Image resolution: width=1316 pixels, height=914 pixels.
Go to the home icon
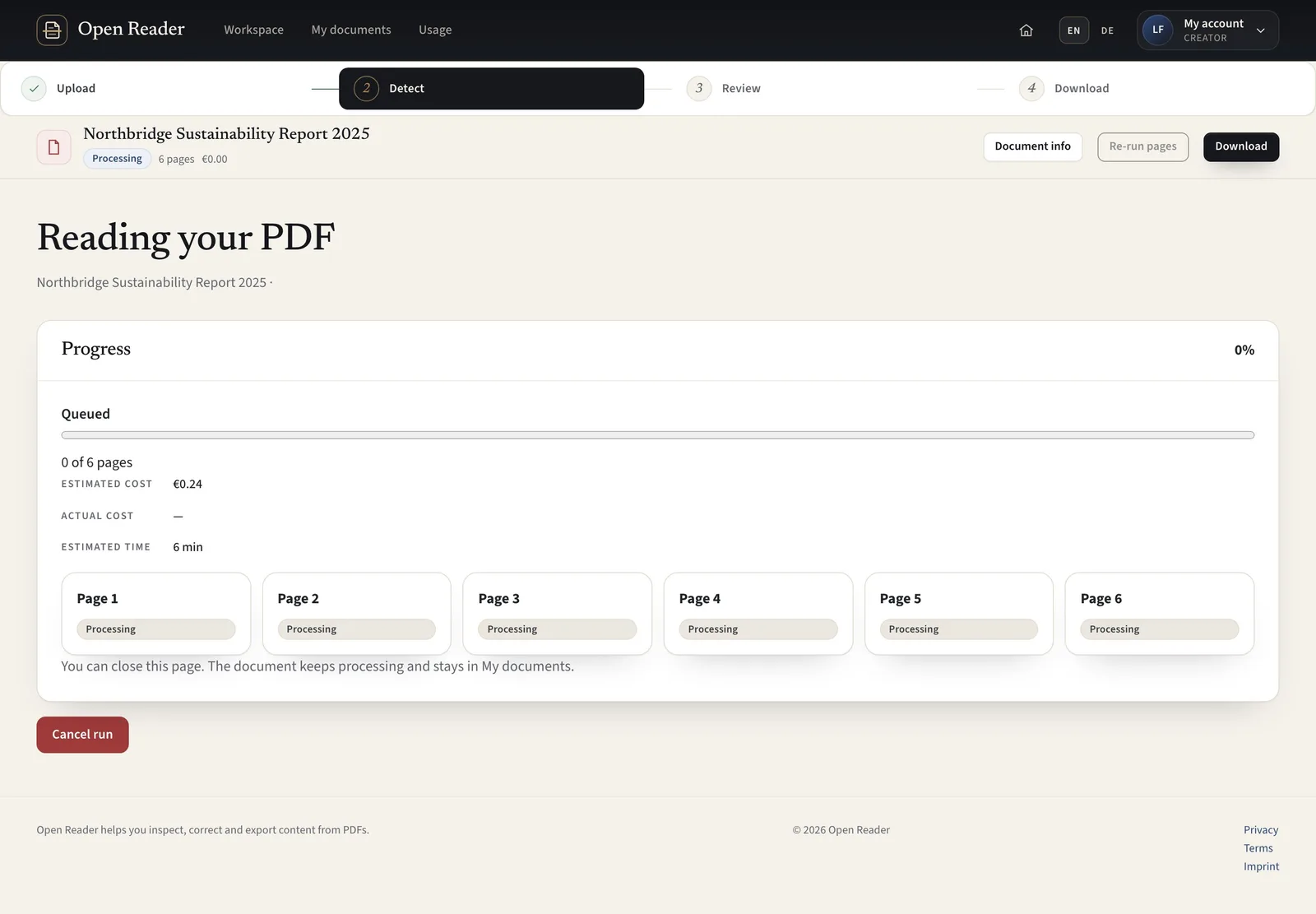pos(1026,30)
